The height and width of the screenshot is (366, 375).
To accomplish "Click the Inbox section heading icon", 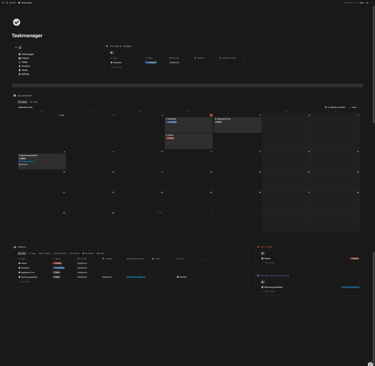I will 15,247.
